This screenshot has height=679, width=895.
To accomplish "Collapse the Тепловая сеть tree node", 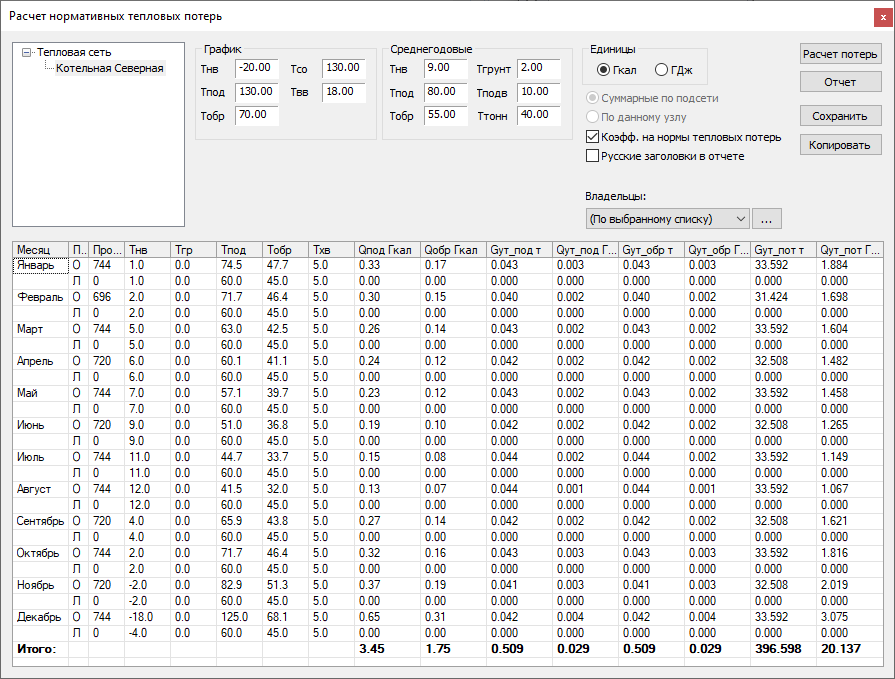I will [x=26, y=52].
